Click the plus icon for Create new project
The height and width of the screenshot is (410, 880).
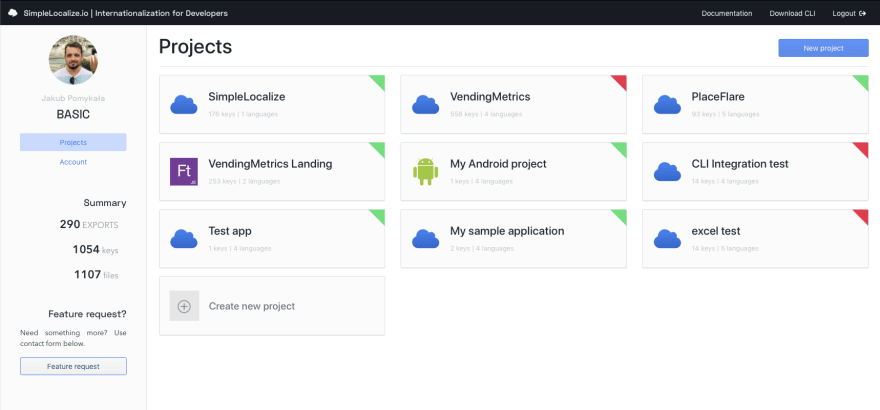pyautogui.click(x=184, y=306)
